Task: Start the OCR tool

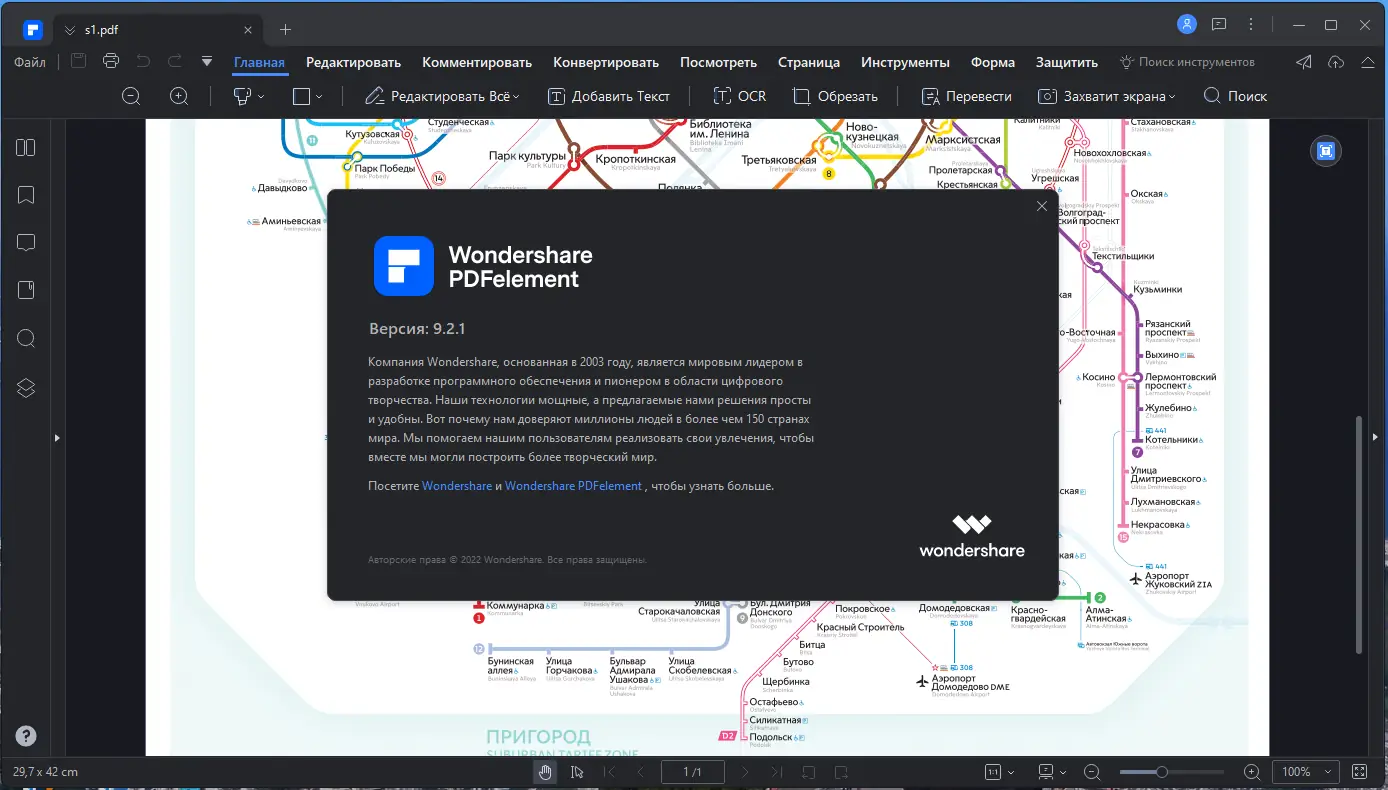Action: point(739,95)
